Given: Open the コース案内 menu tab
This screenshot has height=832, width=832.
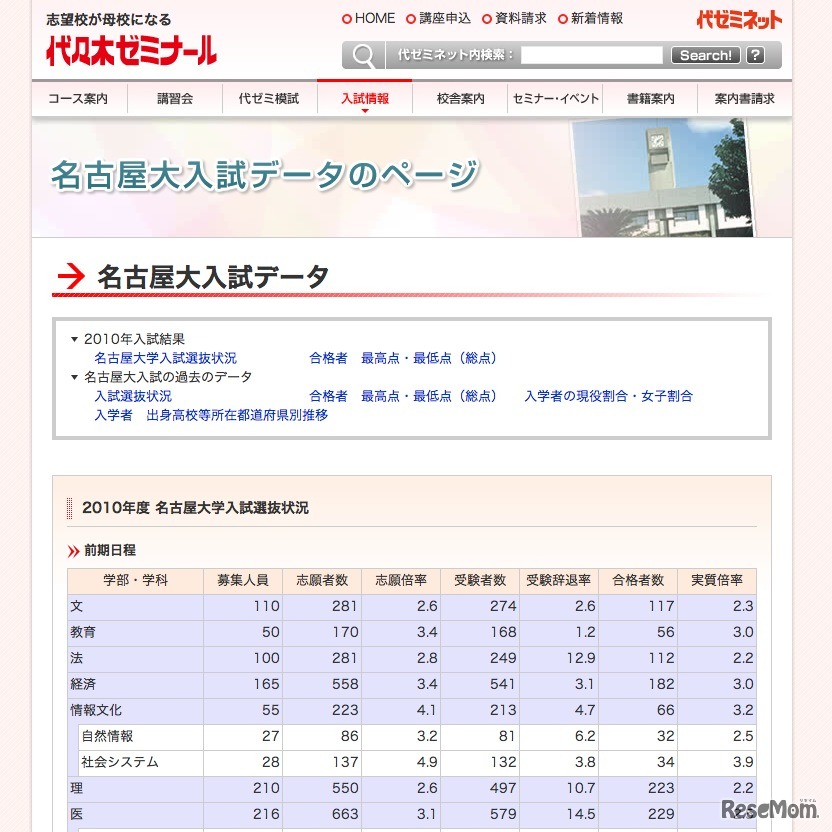Looking at the screenshot, I should coord(78,99).
